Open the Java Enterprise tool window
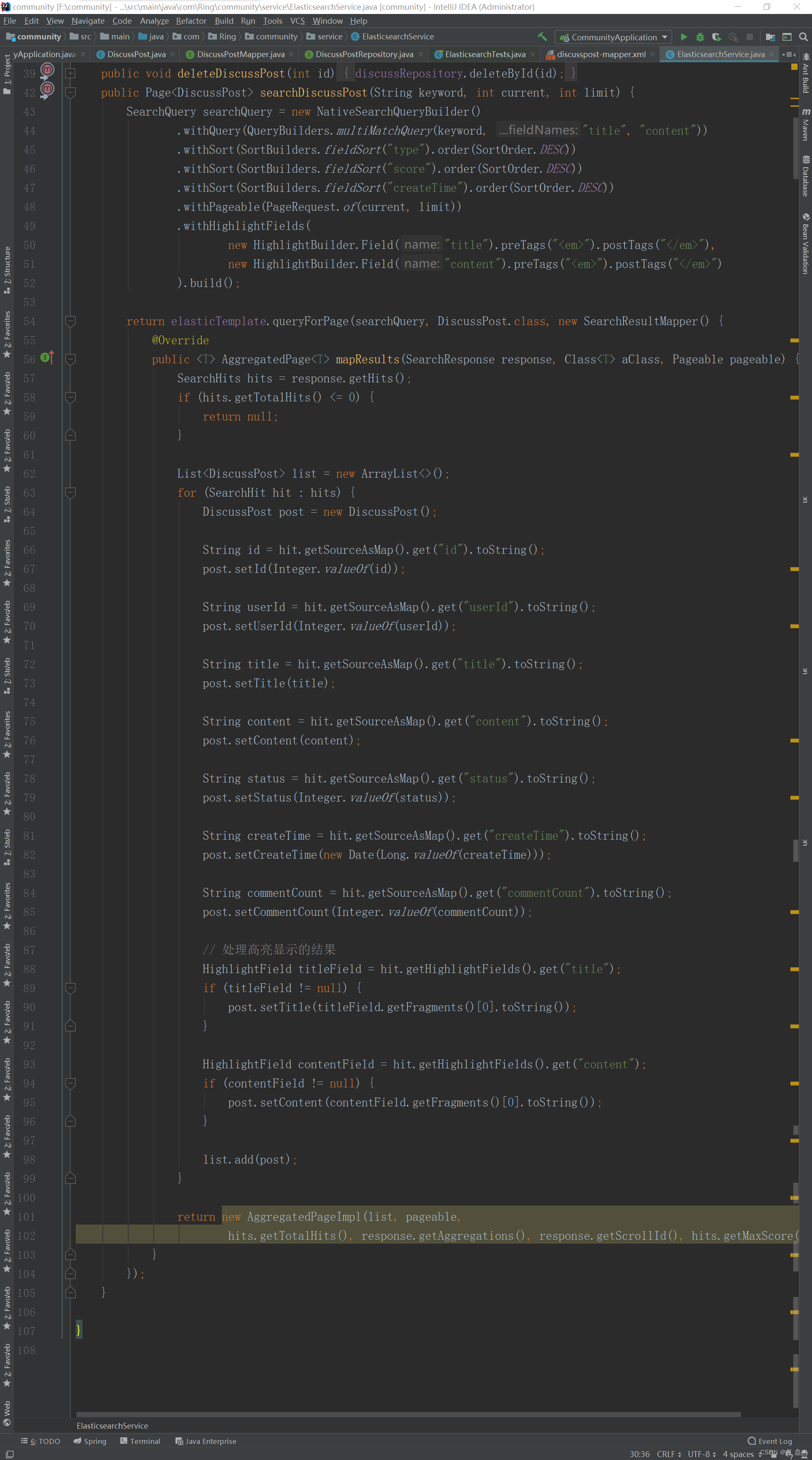The image size is (812, 1460). tap(206, 1441)
